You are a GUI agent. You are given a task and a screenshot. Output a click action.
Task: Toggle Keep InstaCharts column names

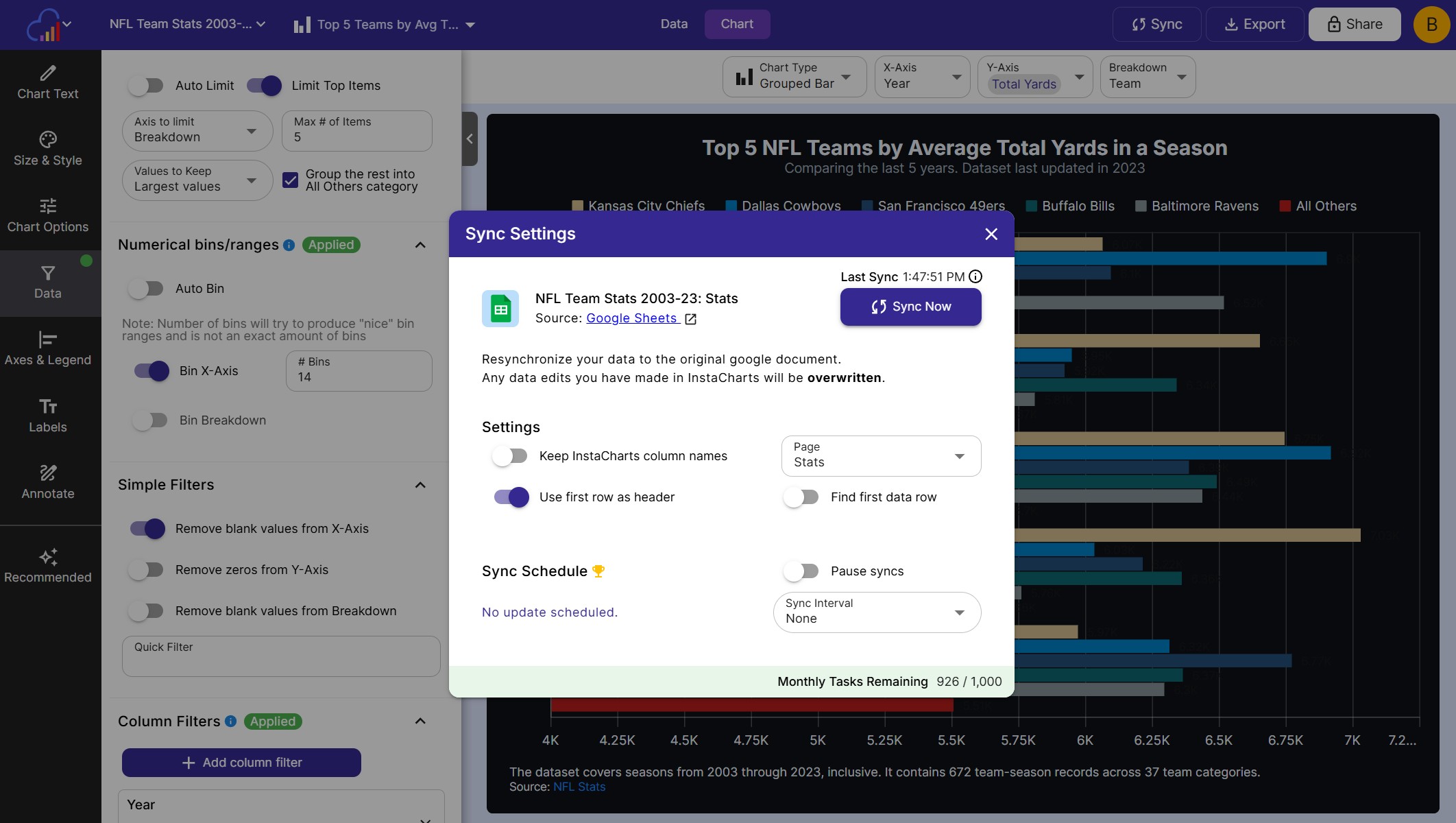pyautogui.click(x=510, y=456)
